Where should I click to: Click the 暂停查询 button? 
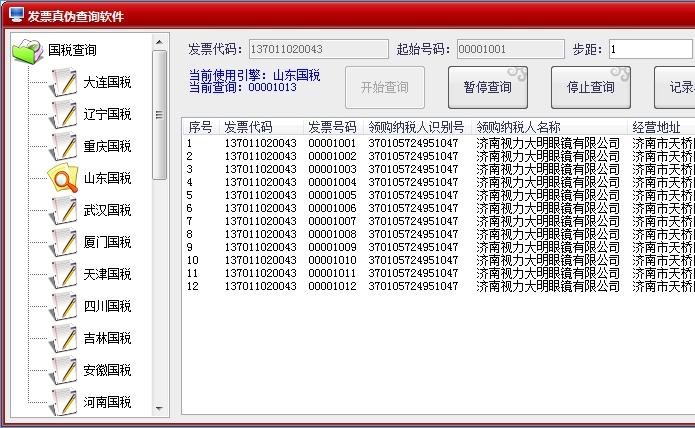(x=488, y=87)
